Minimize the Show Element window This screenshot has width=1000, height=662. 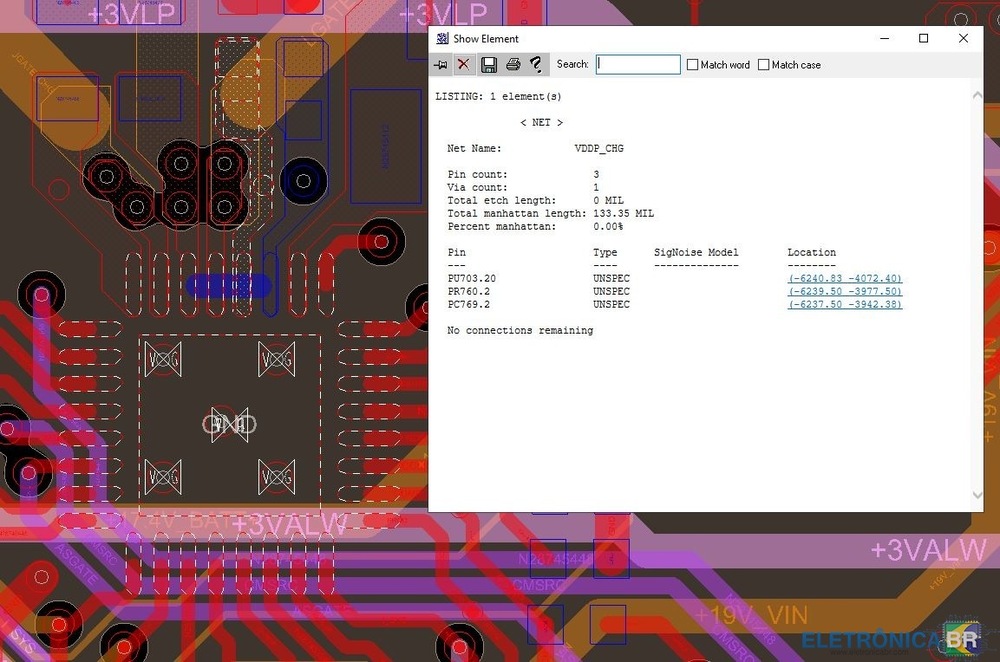tap(885, 39)
